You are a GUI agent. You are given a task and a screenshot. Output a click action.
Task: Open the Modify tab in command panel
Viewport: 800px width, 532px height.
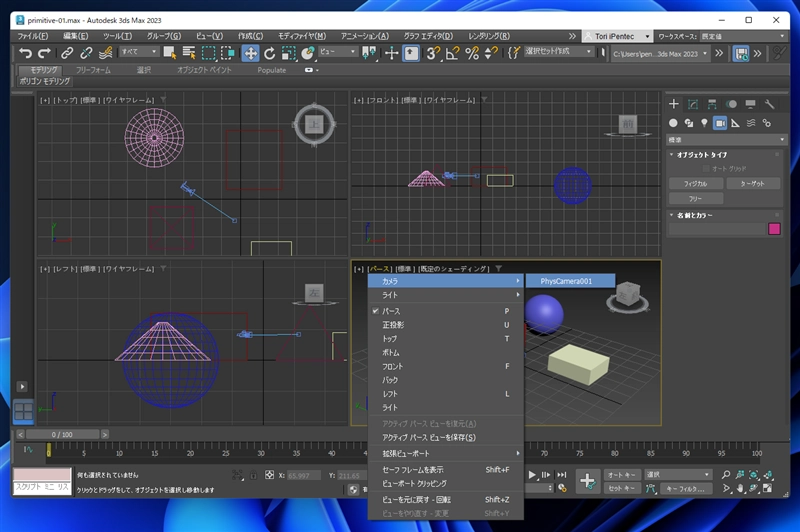click(x=692, y=103)
